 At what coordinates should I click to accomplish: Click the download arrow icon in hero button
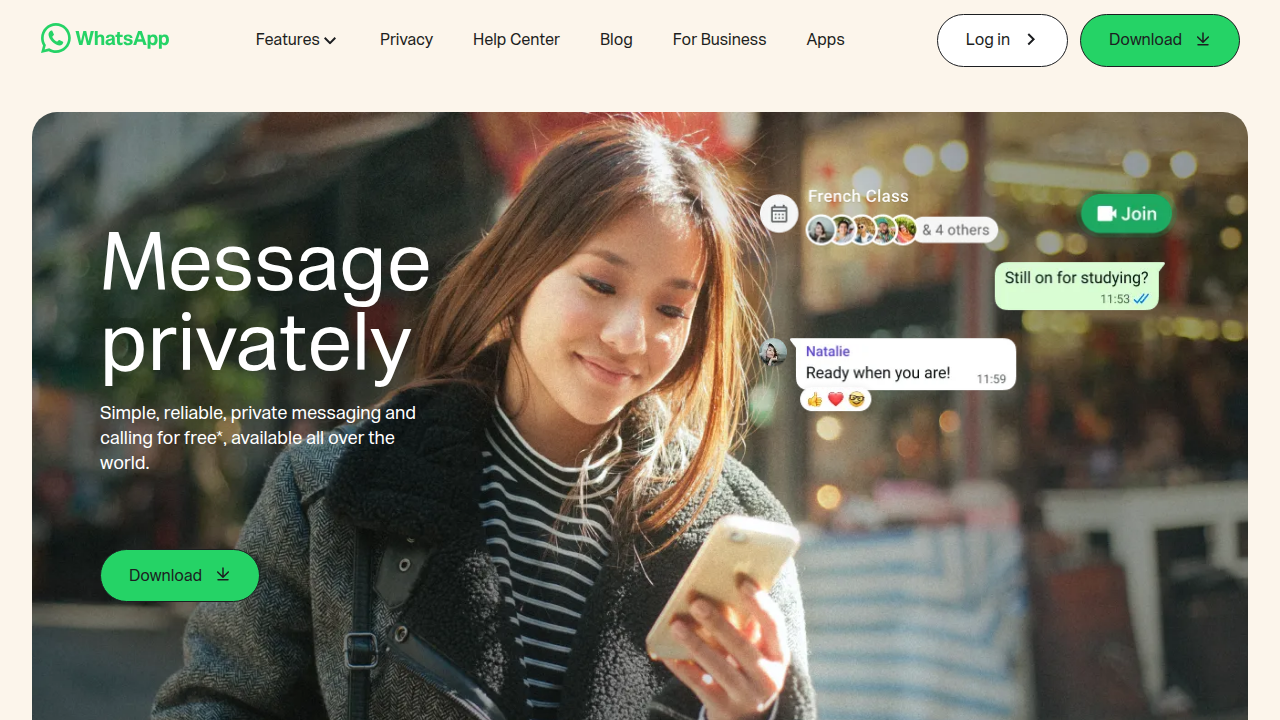[223, 575]
